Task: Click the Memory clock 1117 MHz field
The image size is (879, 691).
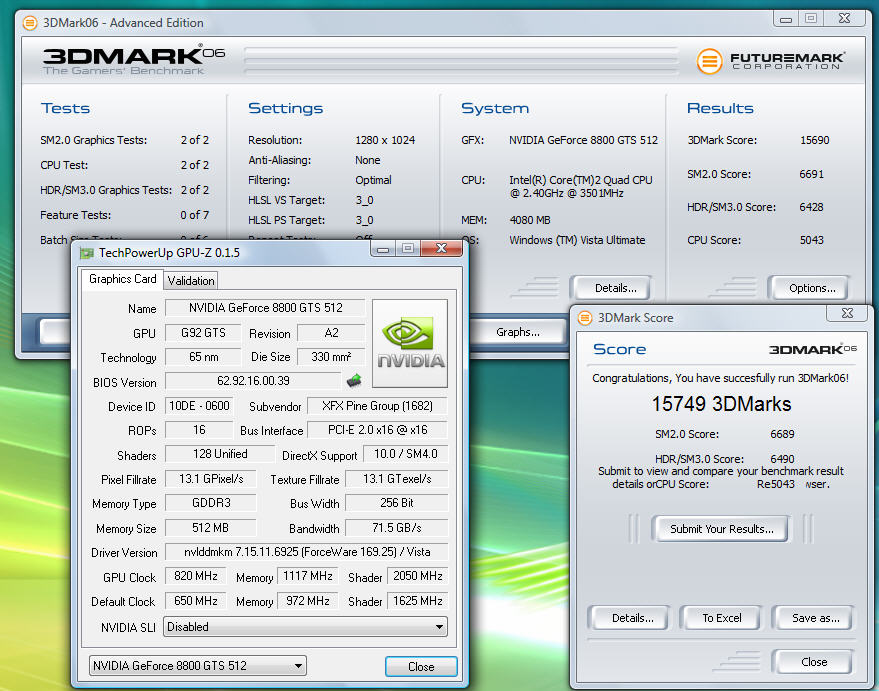Action: point(308,576)
